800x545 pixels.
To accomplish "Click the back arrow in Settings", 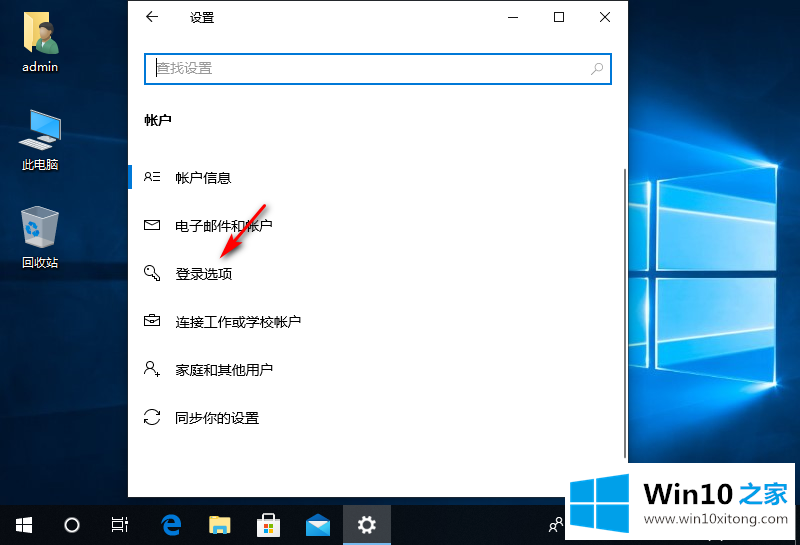I will pyautogui.click(x=152, y=17).
